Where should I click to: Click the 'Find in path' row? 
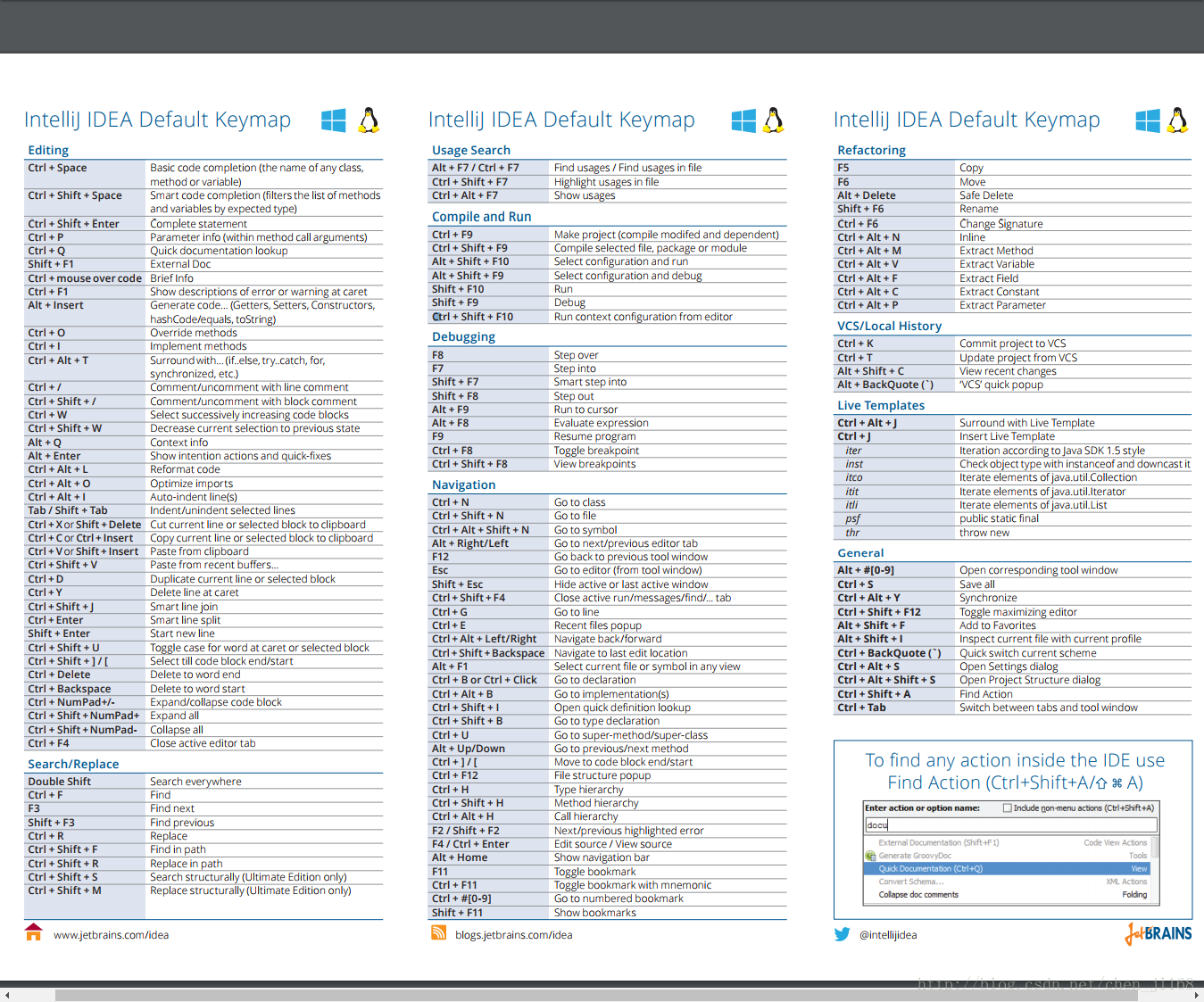(204, 849)
